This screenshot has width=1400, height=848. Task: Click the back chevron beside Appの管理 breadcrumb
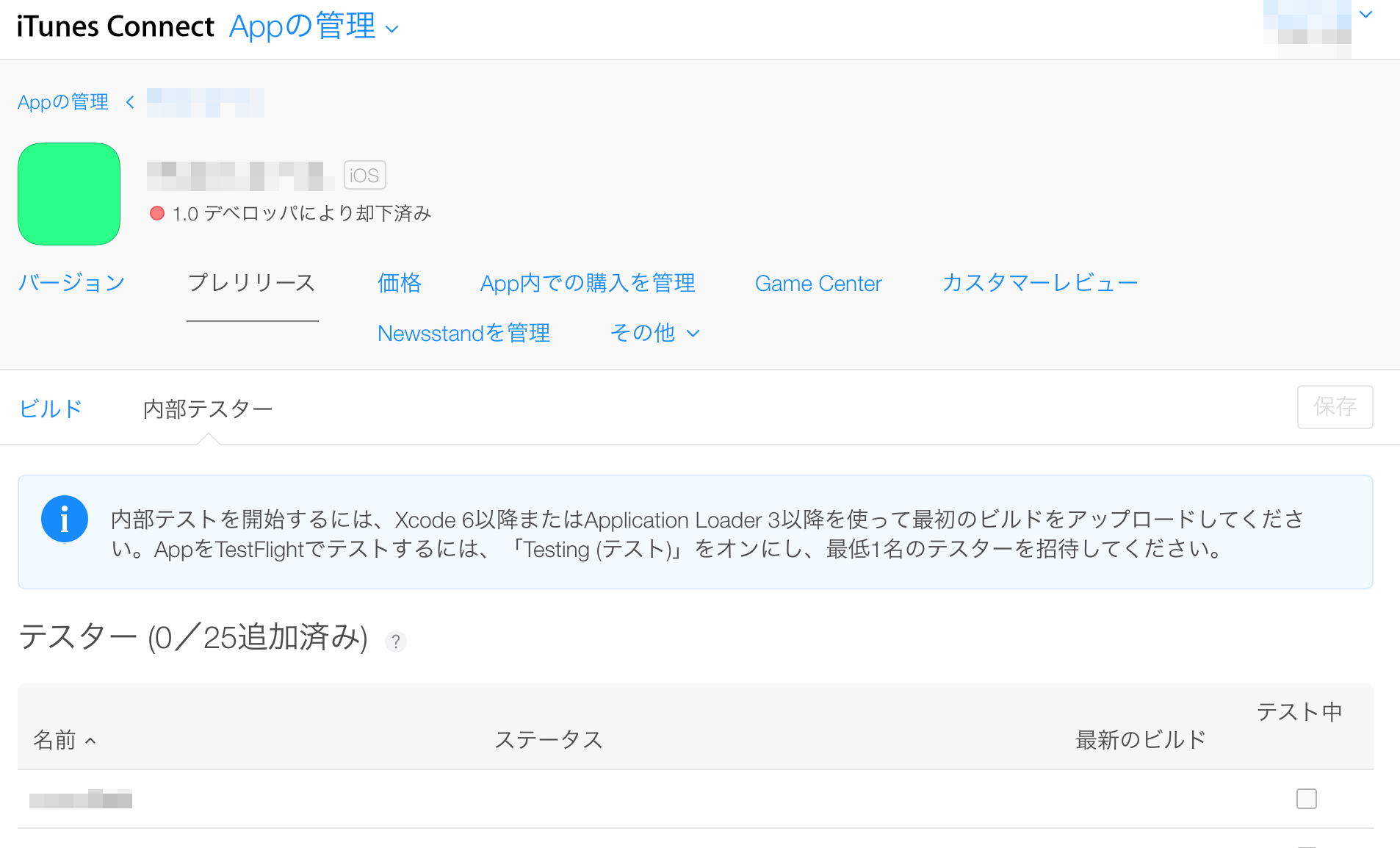pyautogui.click(x=130, y=102)
